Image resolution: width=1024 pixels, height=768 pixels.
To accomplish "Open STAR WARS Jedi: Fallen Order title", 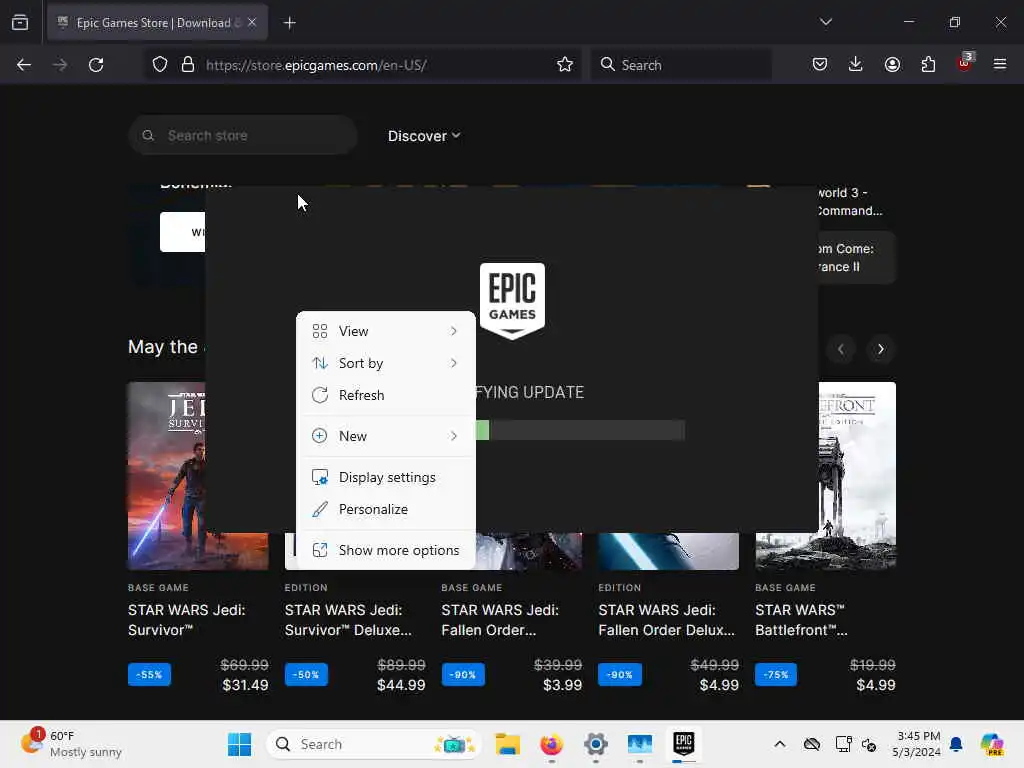I will [x=500, y=620].
